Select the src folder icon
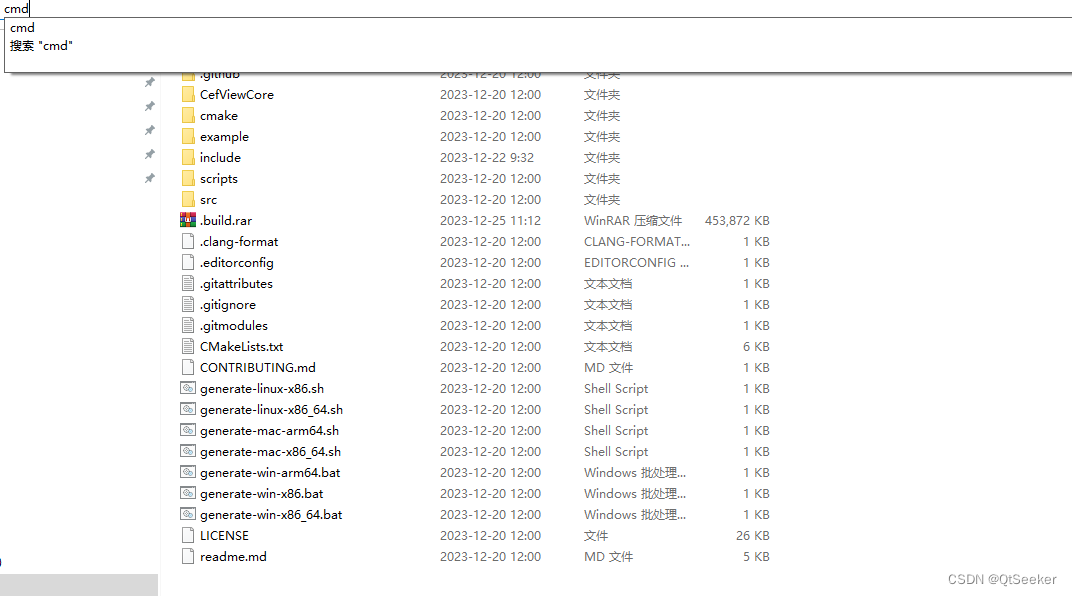Viewport: 1072px width, 596px height. (x=188, y=200)
